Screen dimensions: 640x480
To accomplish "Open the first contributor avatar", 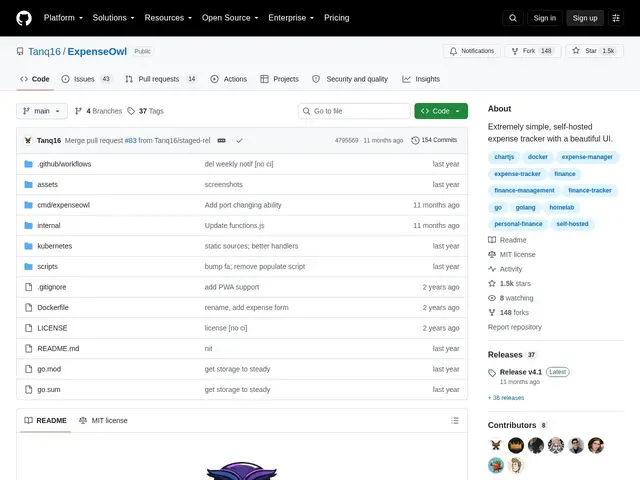I will tap(496, 445).
